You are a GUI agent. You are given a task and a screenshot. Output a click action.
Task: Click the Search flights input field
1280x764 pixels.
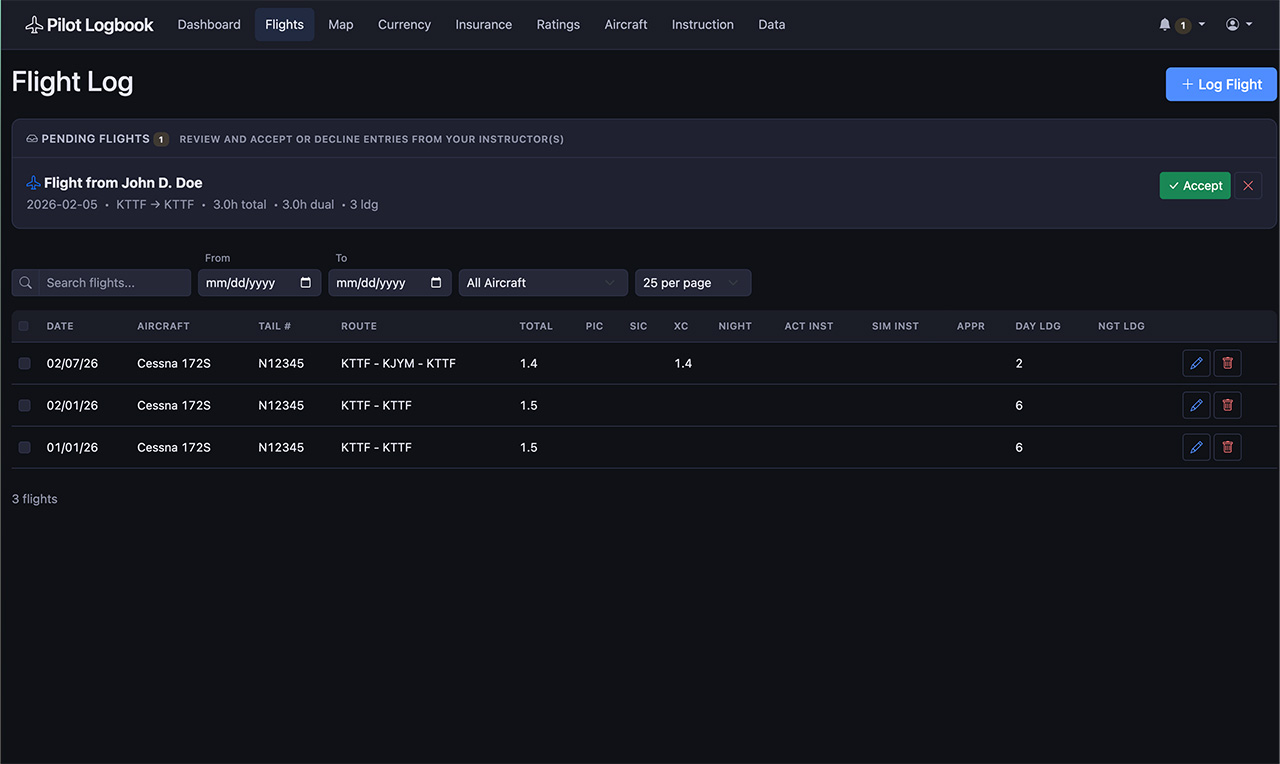(114, 283)
